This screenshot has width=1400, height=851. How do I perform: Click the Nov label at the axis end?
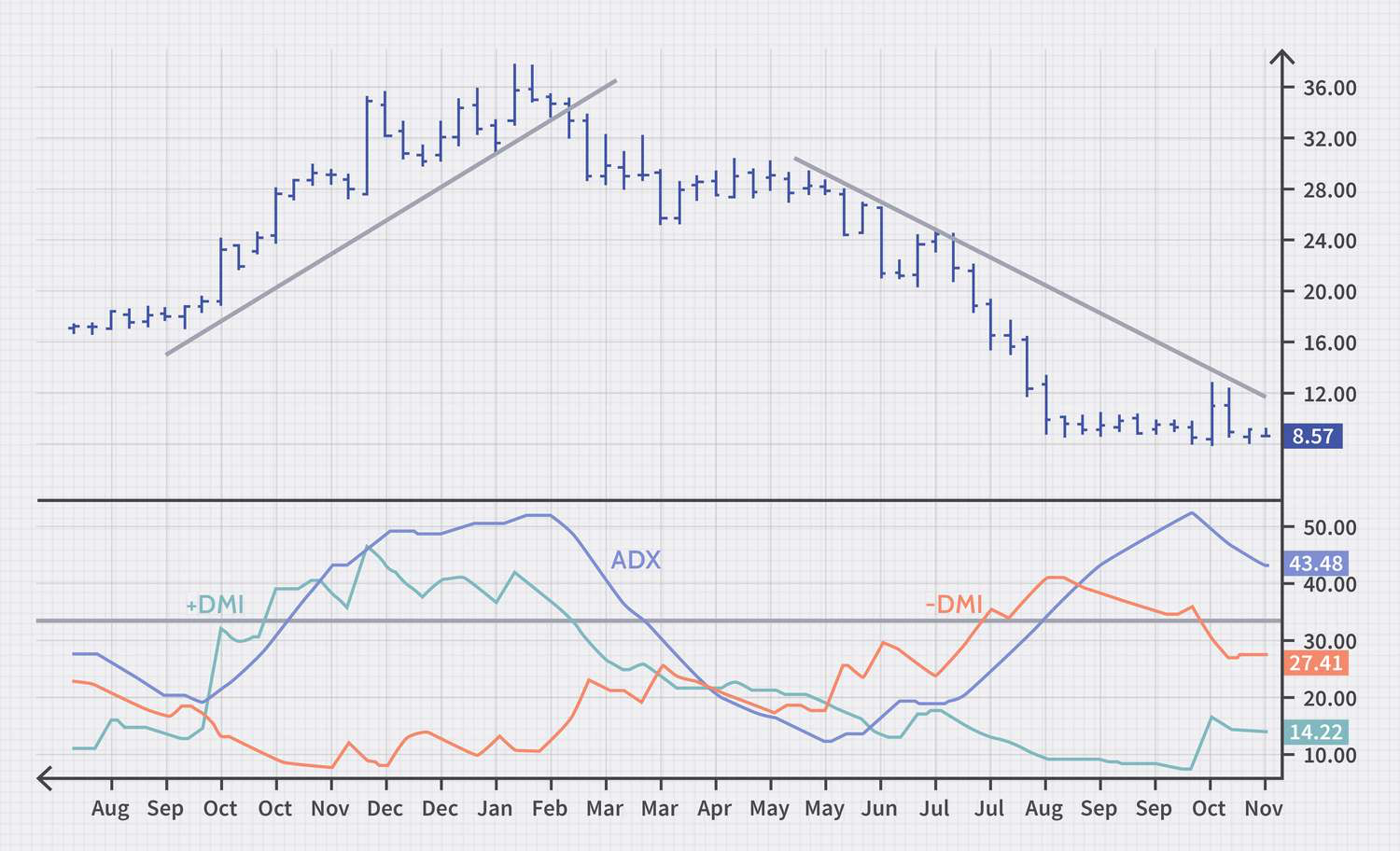[x=1264, y=809]
